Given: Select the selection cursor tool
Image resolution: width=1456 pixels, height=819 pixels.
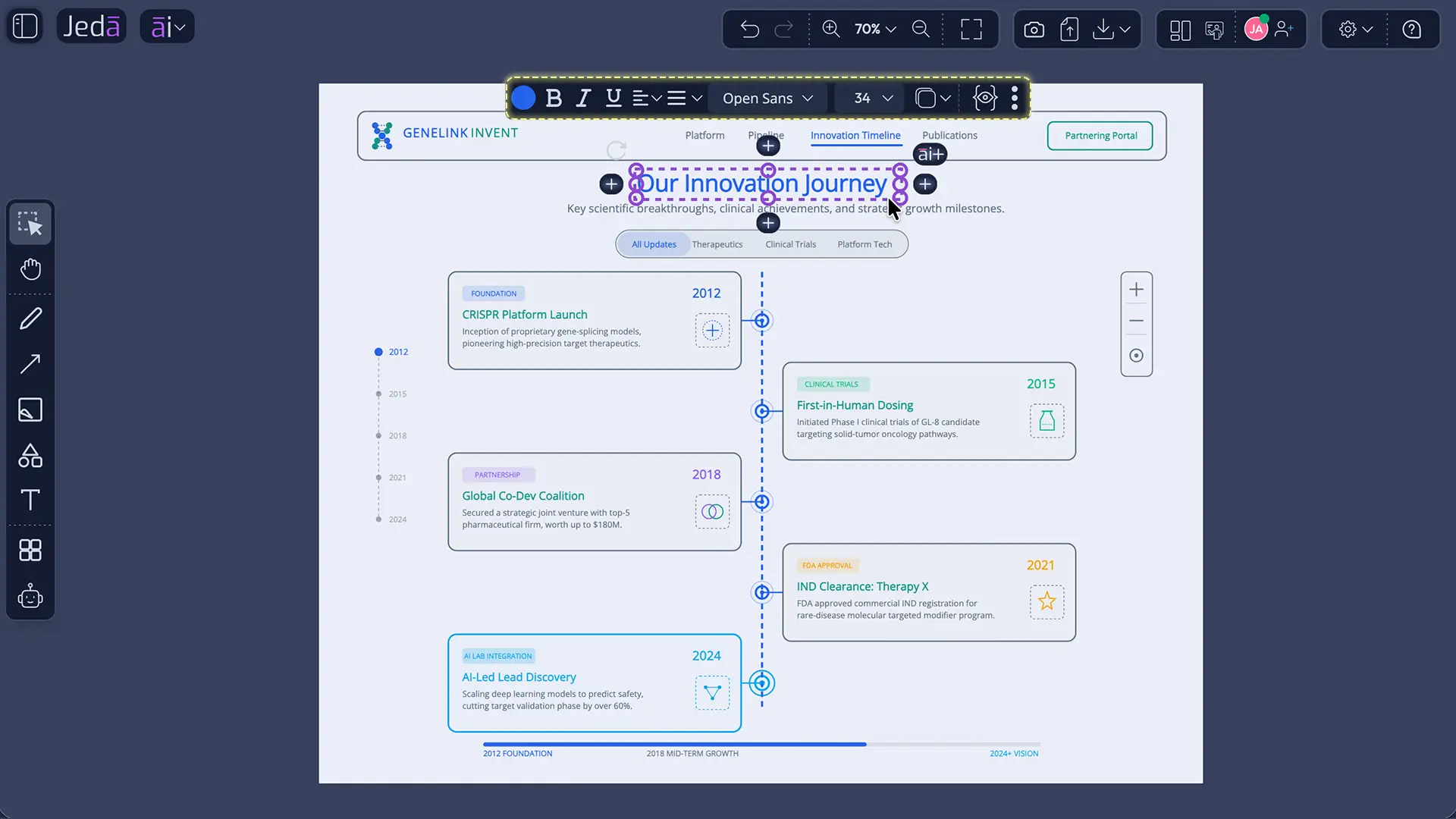Looking at the screenshot, I should click(30, 224).
